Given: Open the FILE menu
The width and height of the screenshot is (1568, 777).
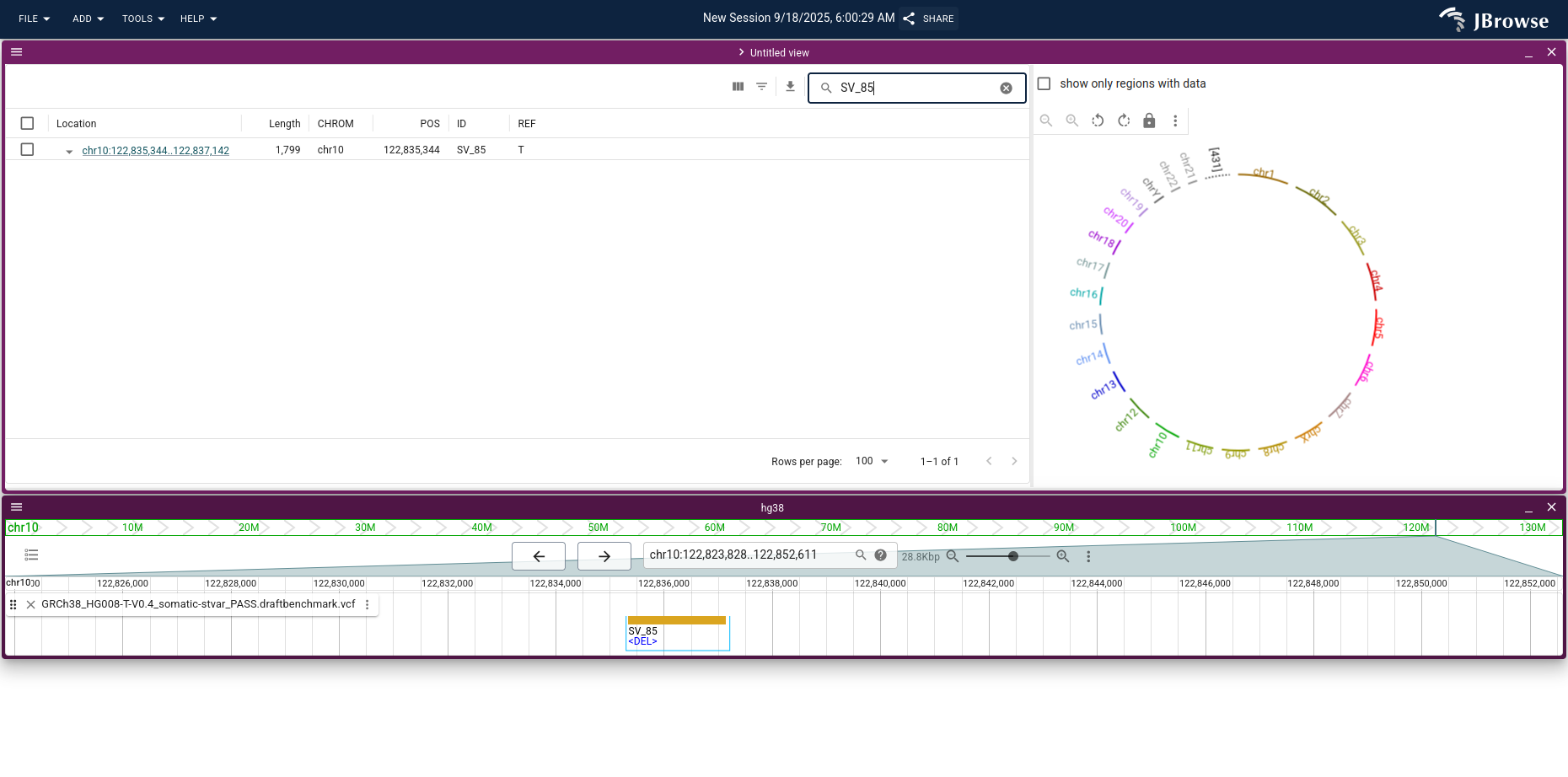Looking at the screenshot, I should (34, 19).
